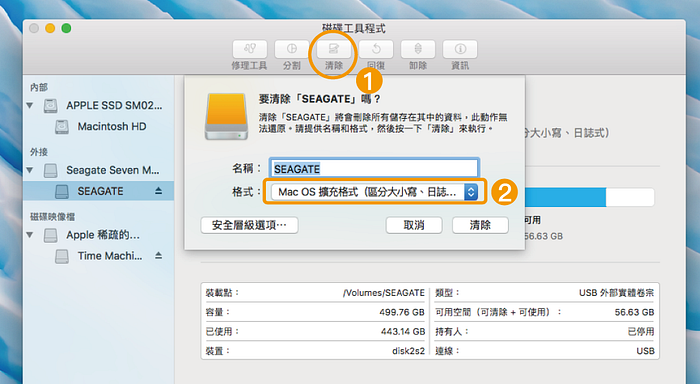
Task: Click the 連線 USB value
Action: [x=645, y=351]
